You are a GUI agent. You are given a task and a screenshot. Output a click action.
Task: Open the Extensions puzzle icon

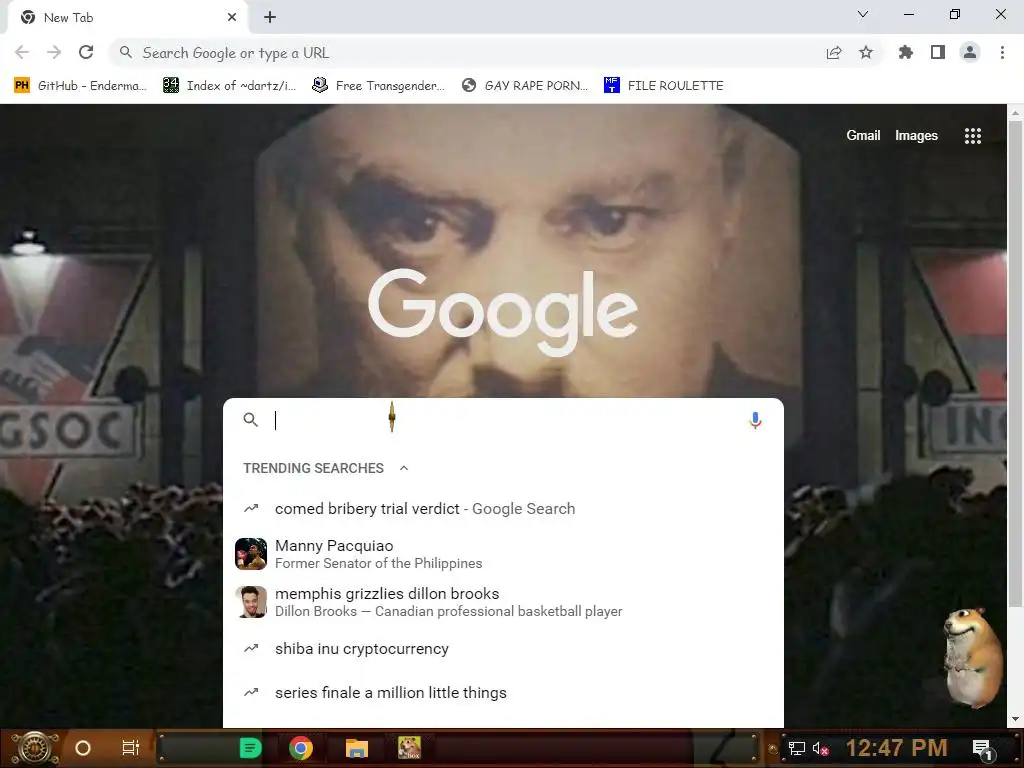(x=906, y=52)
